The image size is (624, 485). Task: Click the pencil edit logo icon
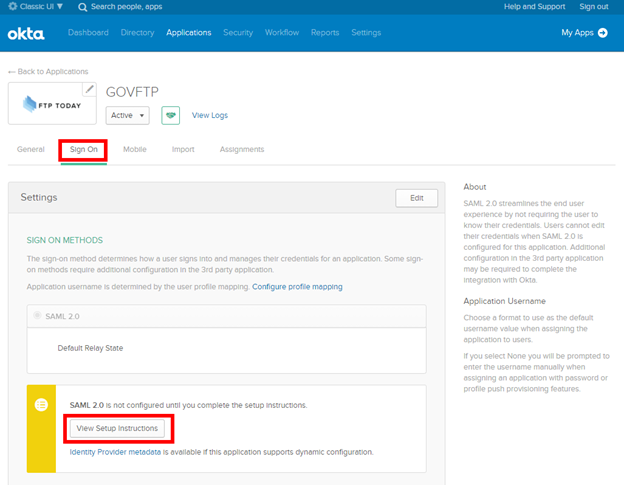pyautogui.click(x=89, y=90)
